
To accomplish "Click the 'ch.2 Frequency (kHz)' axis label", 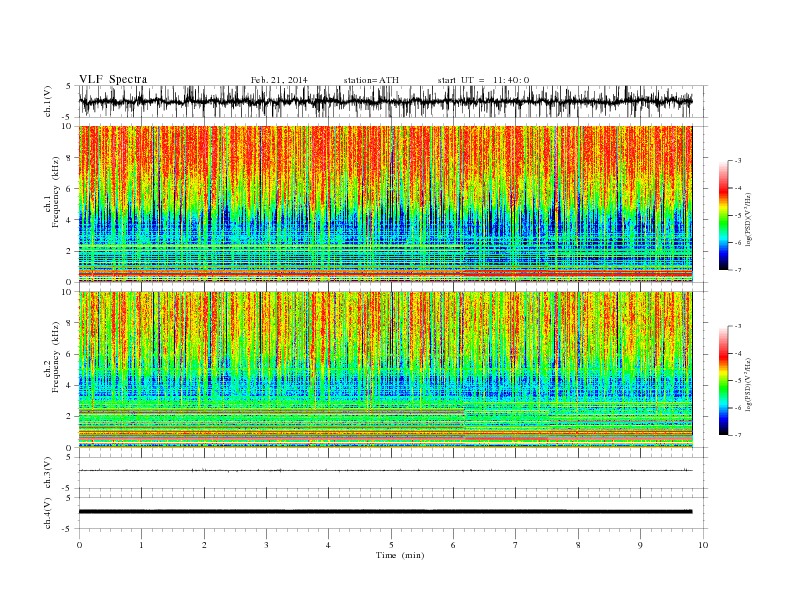I will click(x=52, y=358).
